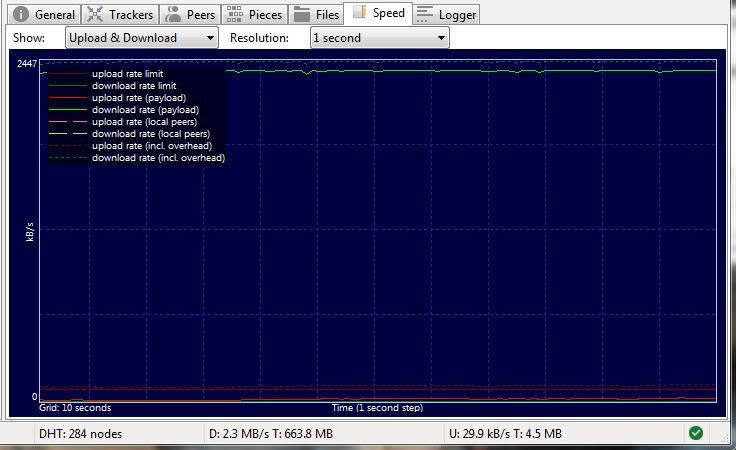Open the Logger tab

coord(446,15)
